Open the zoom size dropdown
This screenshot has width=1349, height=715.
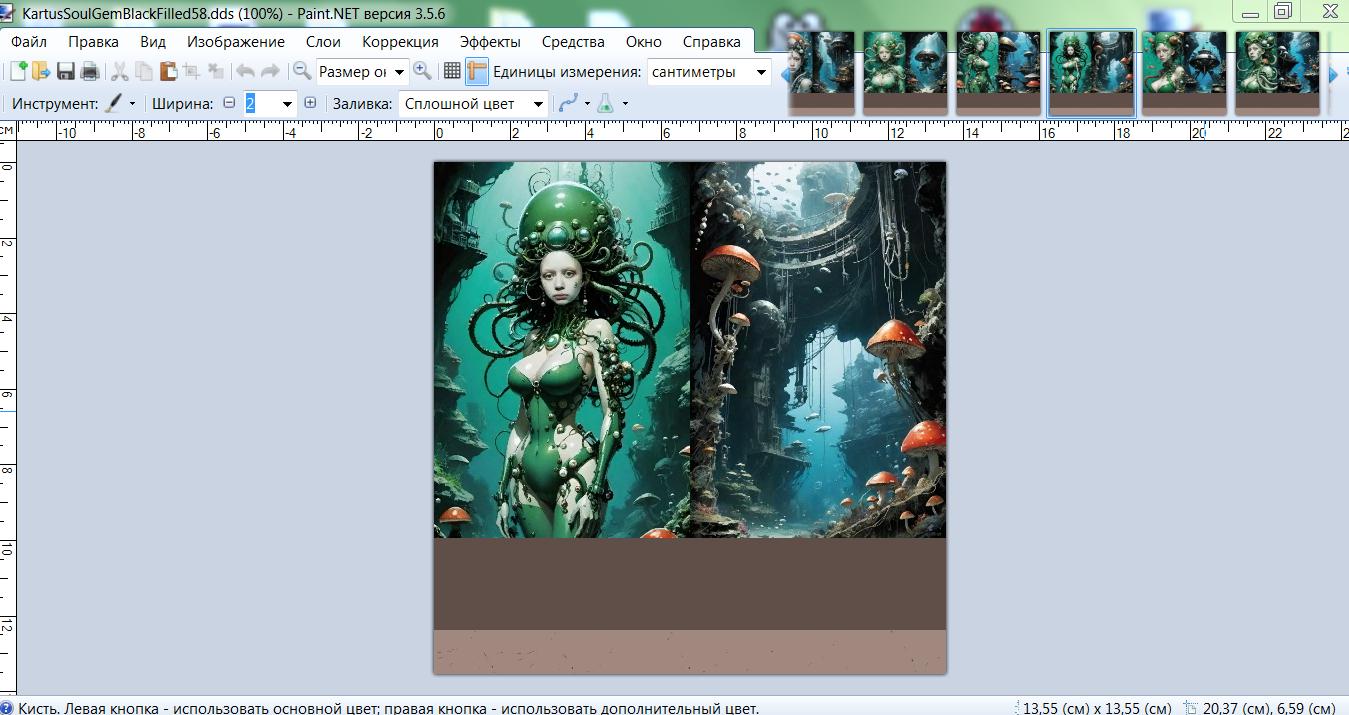pyautogui.click(x=399, y=72)
